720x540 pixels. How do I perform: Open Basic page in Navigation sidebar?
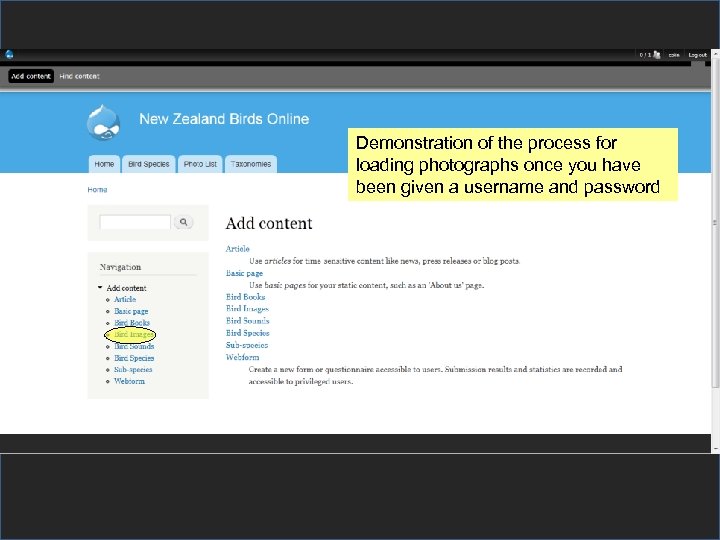pyautogui.click(x=131, y=311)
